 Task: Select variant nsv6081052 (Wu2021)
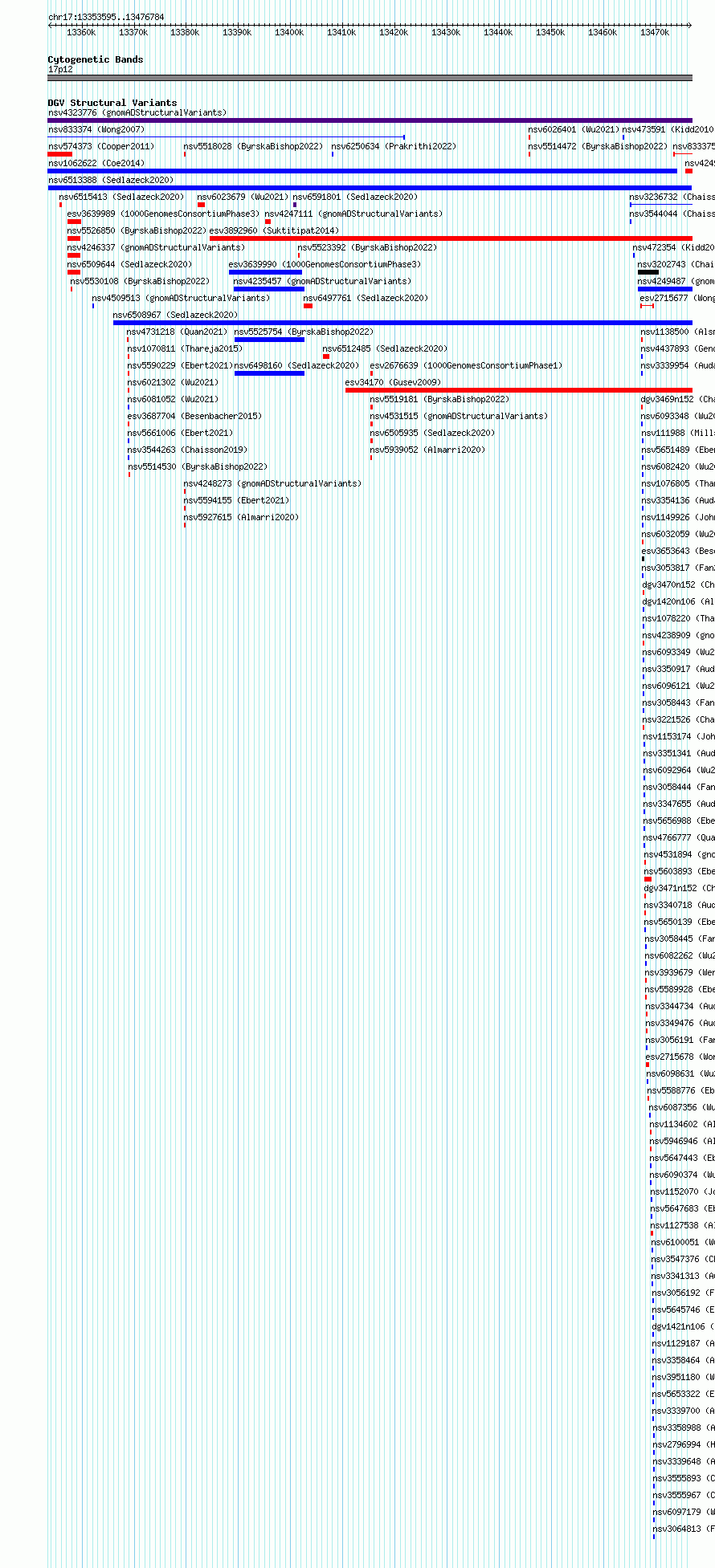(x=173, y=399)
